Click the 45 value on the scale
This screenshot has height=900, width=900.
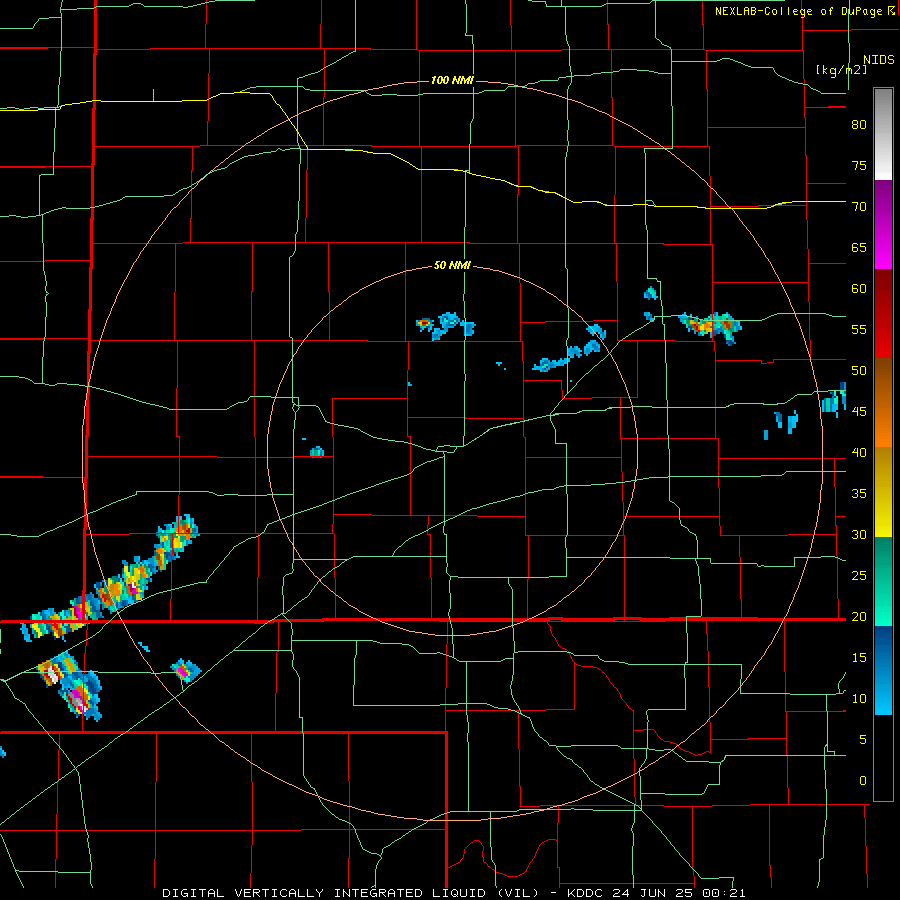point(859,412)
